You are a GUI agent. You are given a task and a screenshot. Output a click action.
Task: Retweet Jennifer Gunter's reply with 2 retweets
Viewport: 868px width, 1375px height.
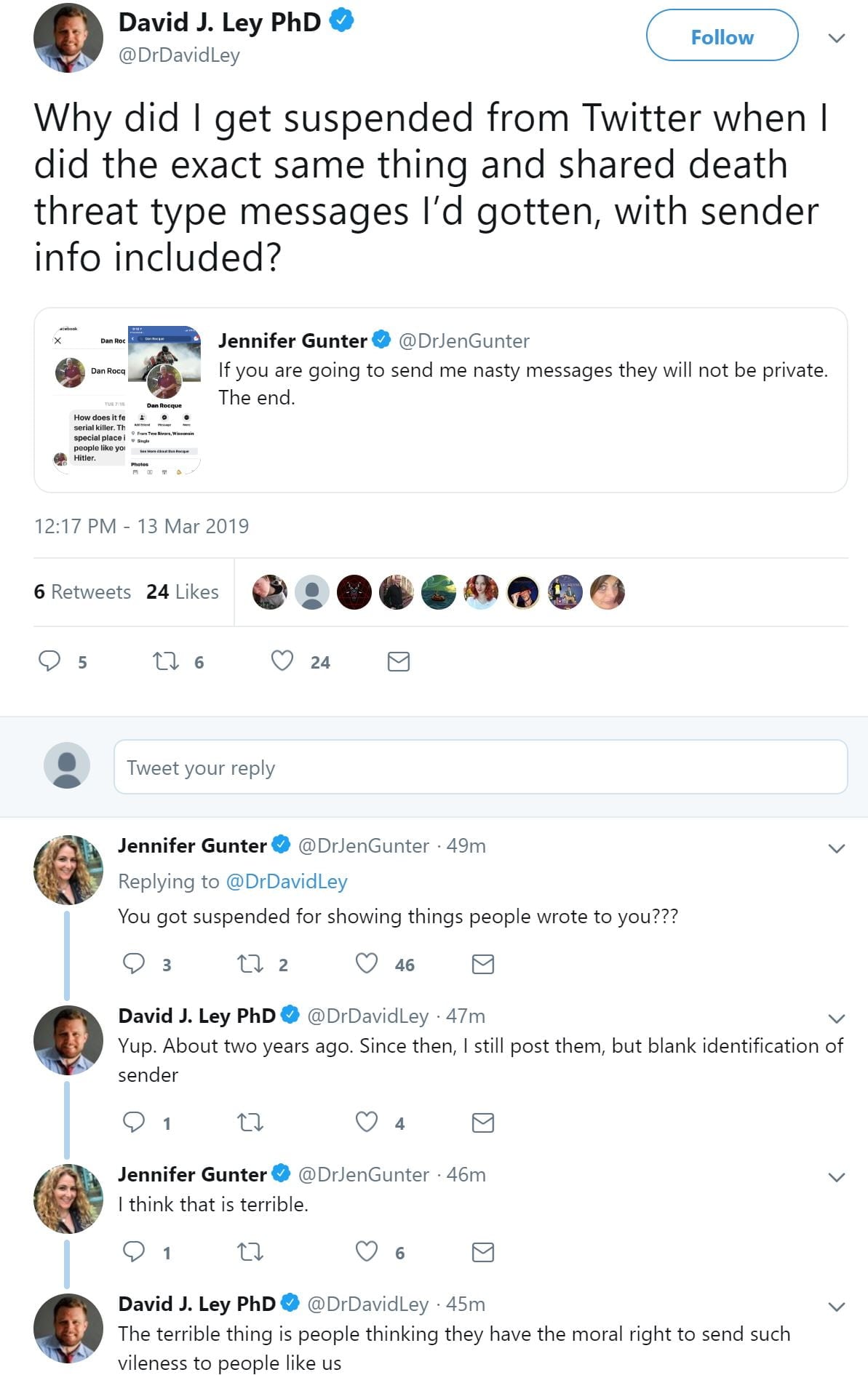pos(250,964)
